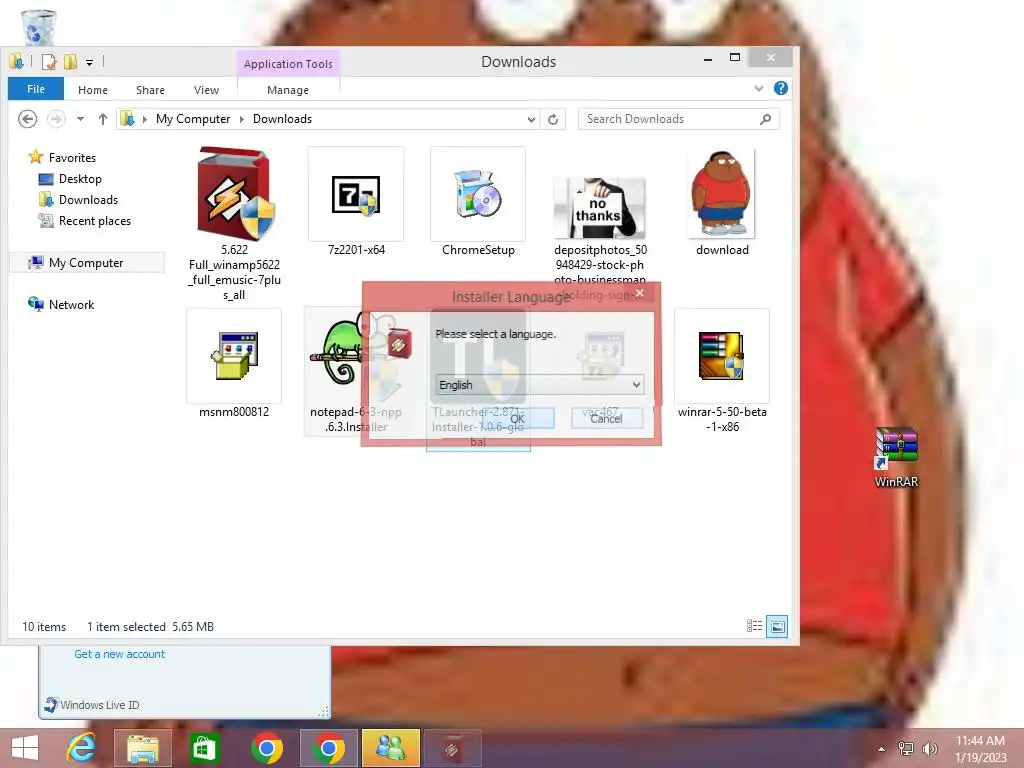Switch to details view layout
This screenshot has height=768, width=1024.
point(754,626)
